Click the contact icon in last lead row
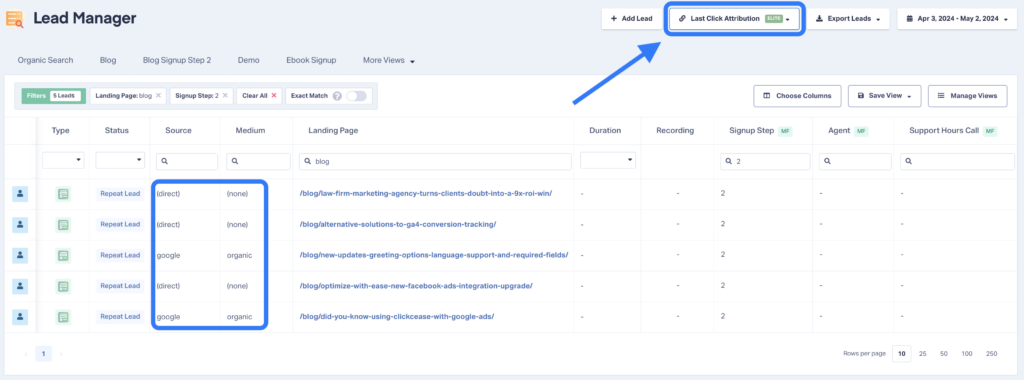 tap(20, 317)
